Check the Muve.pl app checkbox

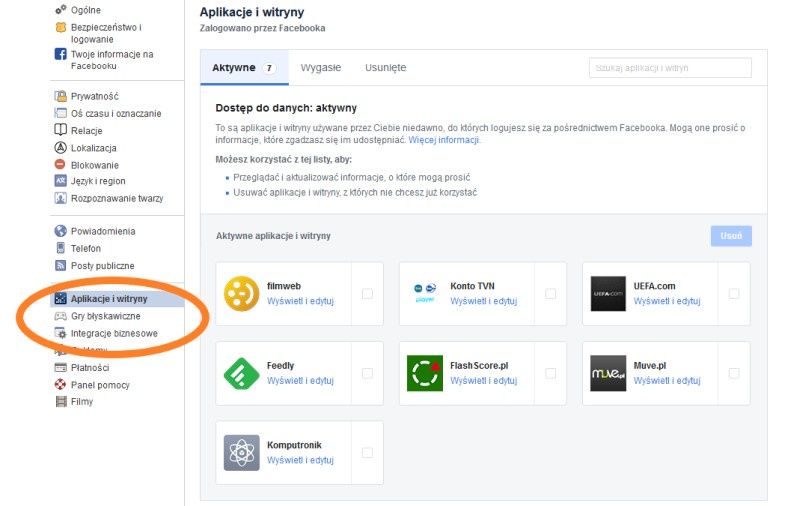[734, 373]
